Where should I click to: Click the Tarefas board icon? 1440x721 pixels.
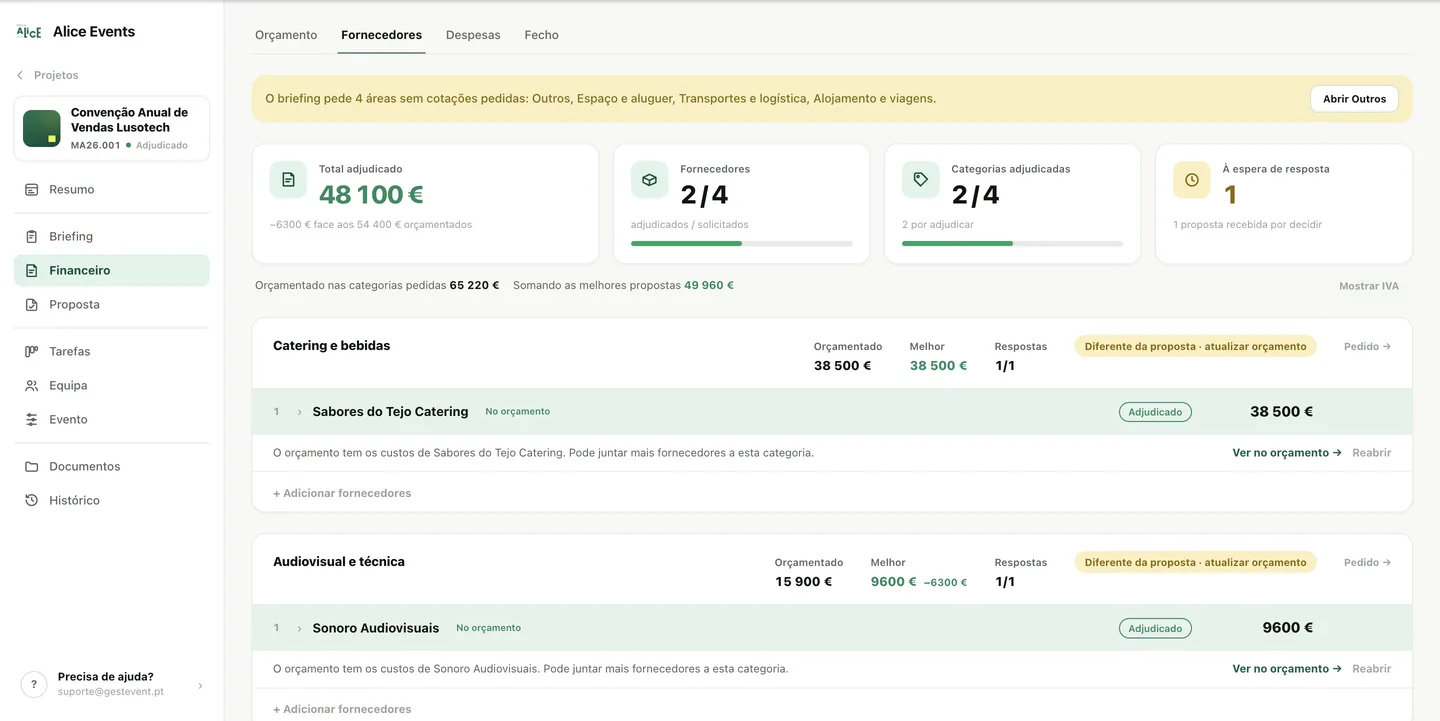[32, 351]
